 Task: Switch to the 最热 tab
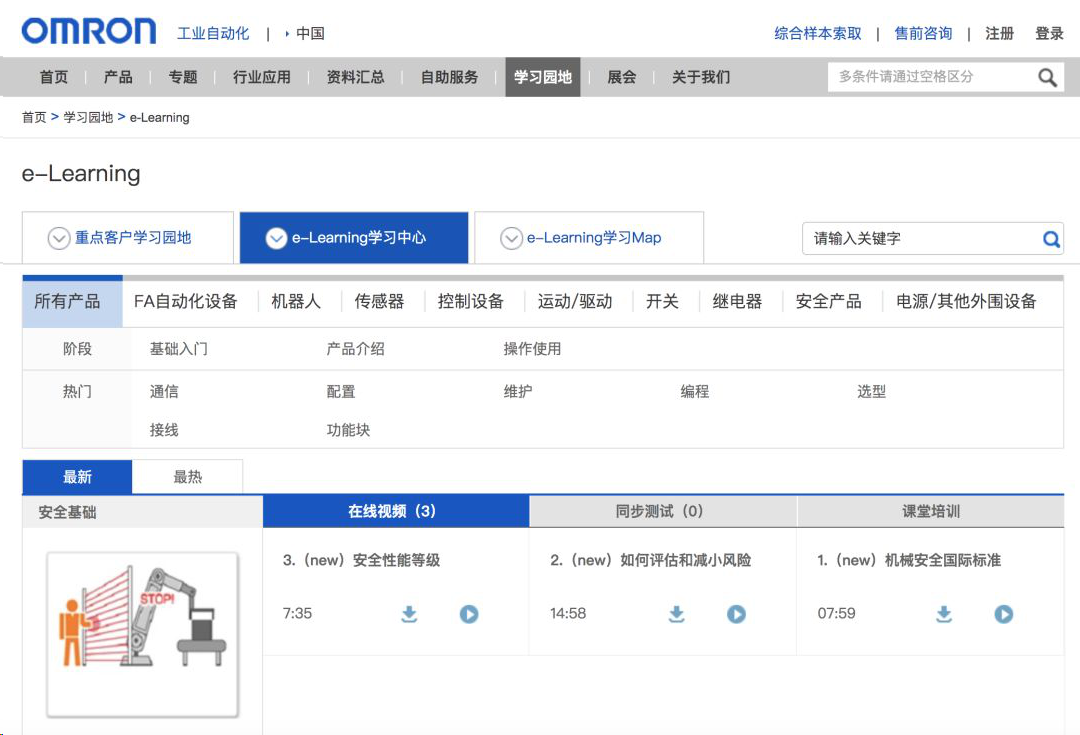point(188,477)
